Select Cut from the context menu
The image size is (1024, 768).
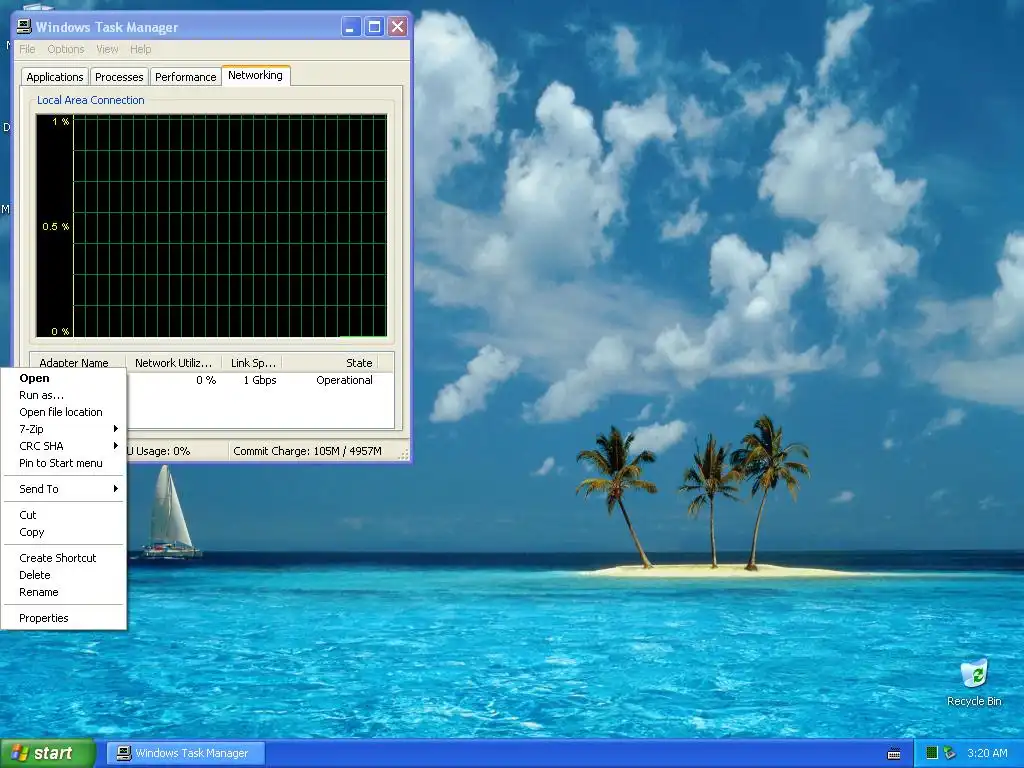click(63, 515)
